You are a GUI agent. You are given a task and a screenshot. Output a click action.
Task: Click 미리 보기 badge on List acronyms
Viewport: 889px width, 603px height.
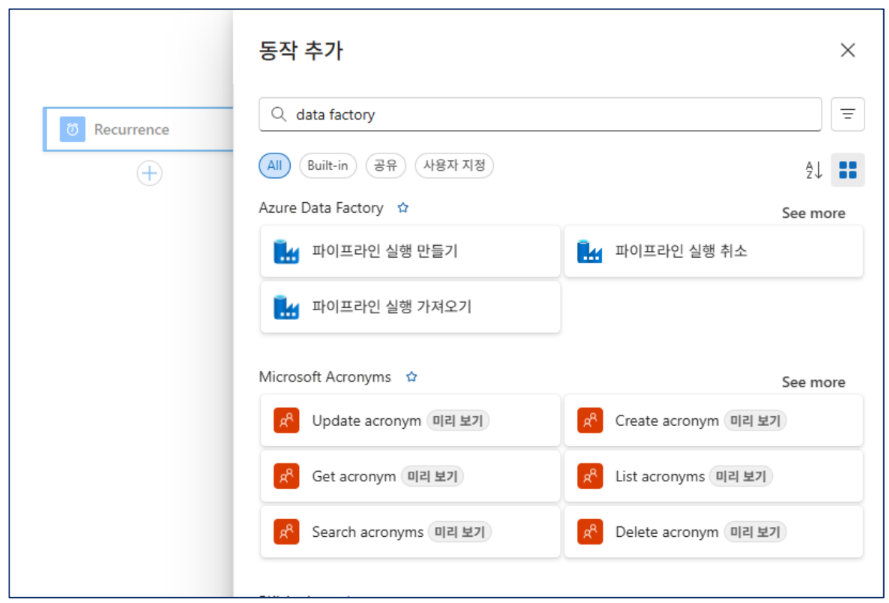(741, 476)
